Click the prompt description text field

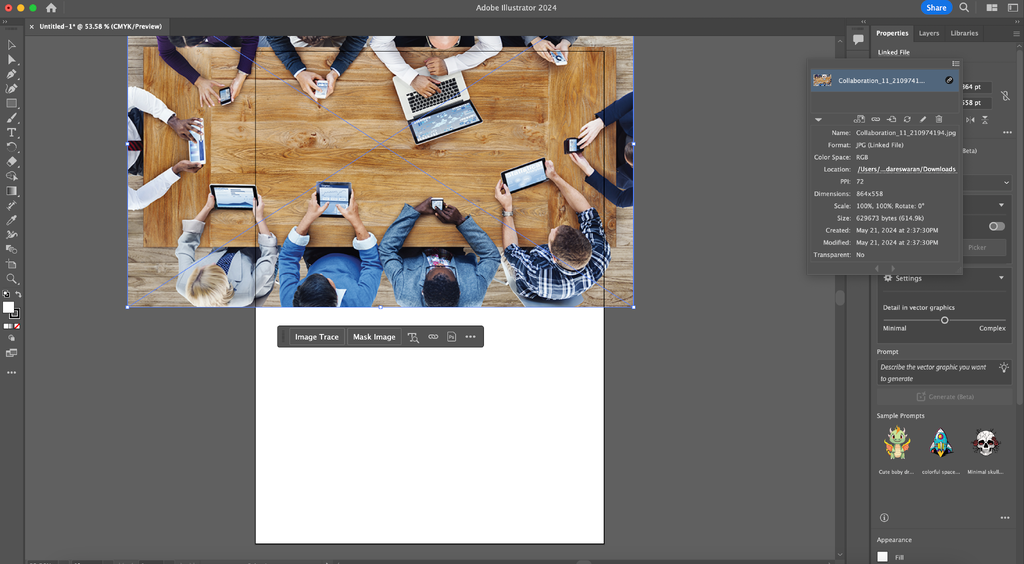click(936, 373)
